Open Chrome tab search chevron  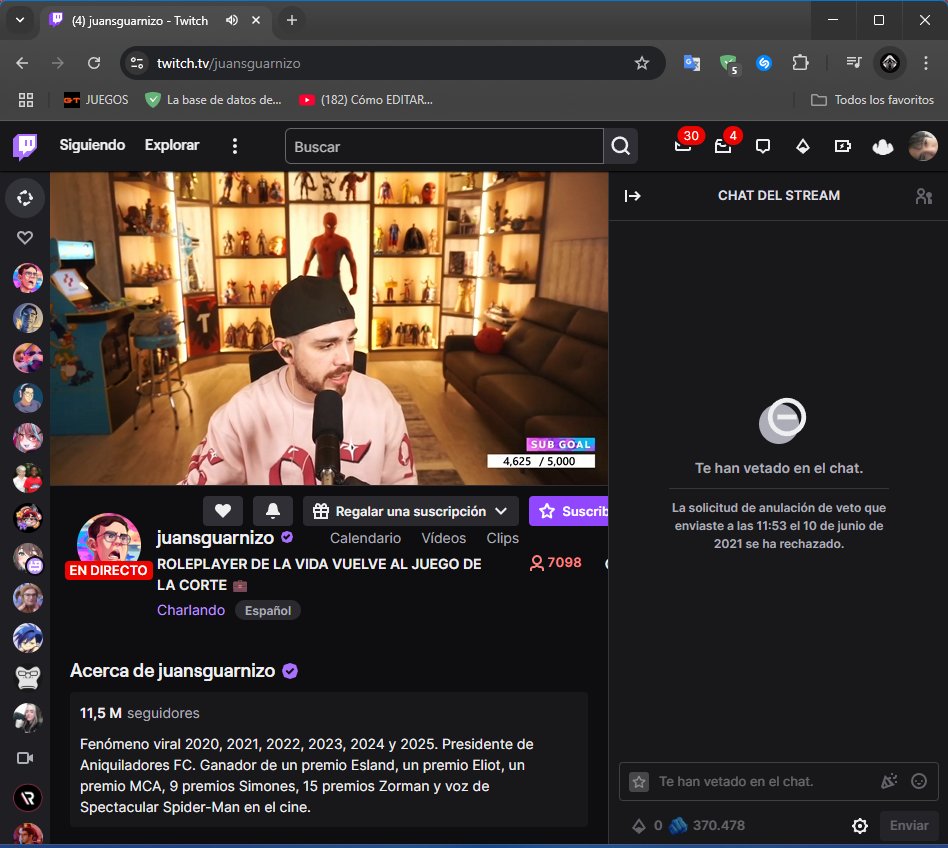click(x=20, y=20)
